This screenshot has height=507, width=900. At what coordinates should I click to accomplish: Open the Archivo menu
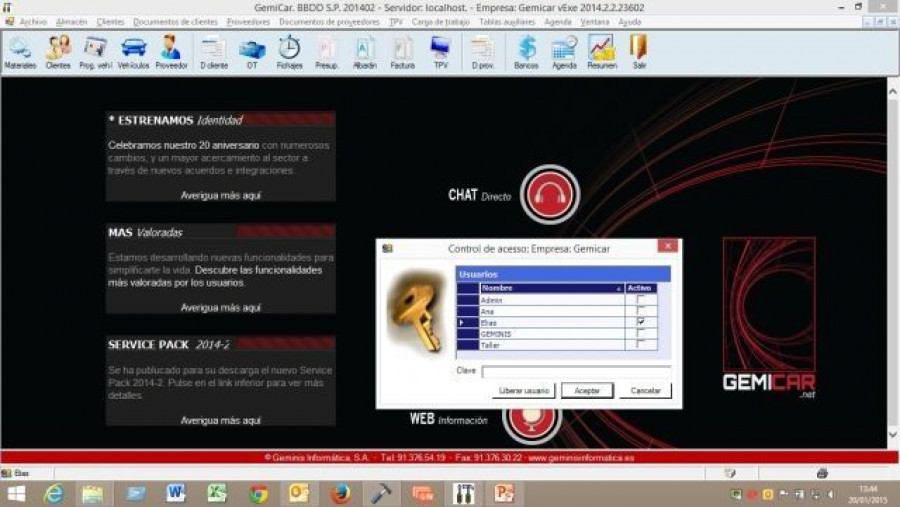tap(33, 22)
